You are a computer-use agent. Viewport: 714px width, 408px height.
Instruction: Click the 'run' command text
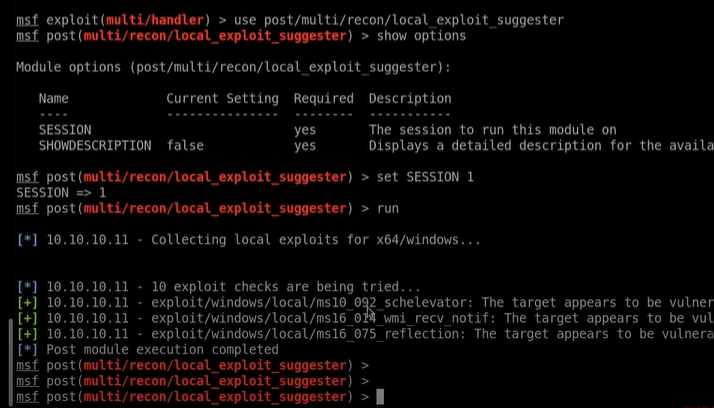(x=388, y=209)
